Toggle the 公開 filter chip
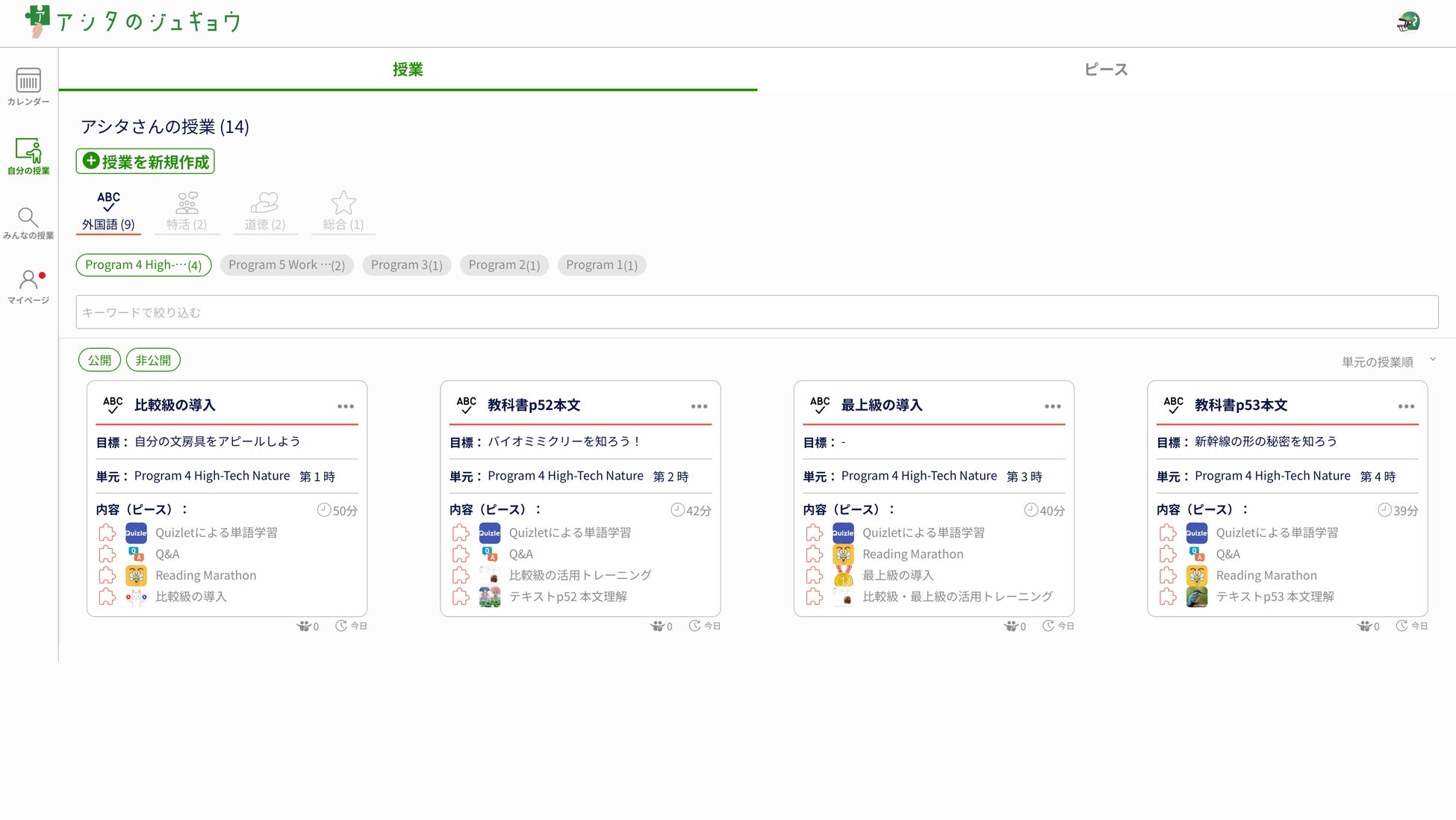1456x820 pixels. point(99,360)
